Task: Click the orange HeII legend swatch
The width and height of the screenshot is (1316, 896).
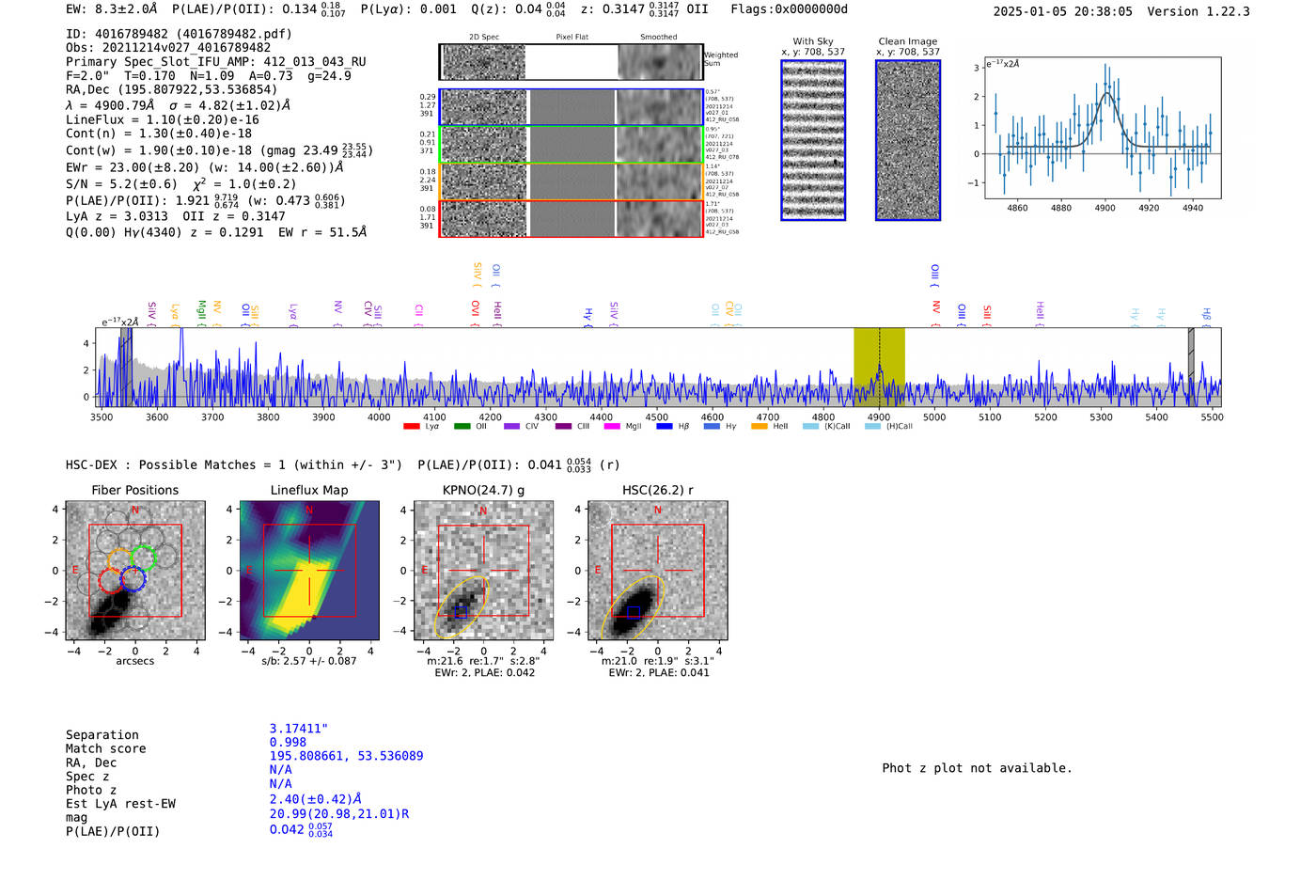Action: click(760, 426)
